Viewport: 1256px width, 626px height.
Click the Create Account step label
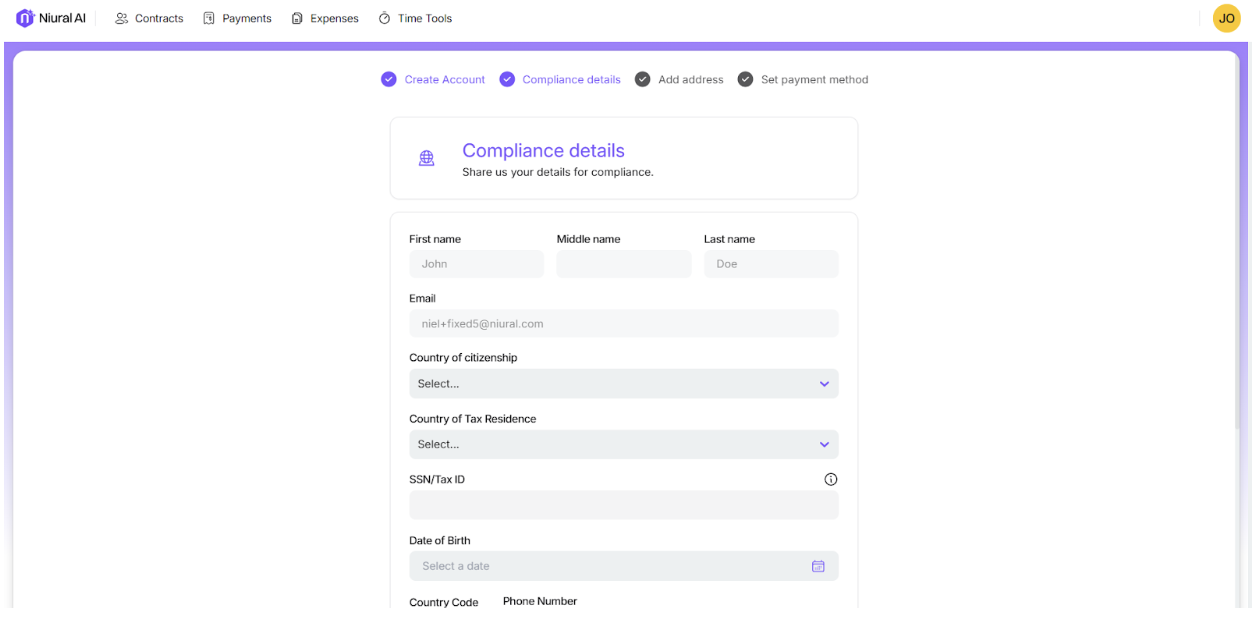click(x=444, y=80)
